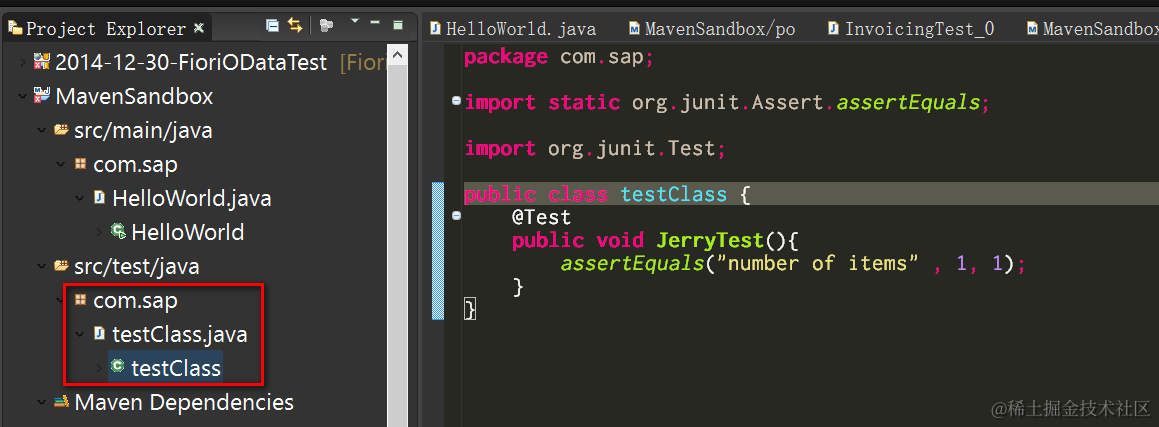Click the HelloWorld class icon
Screen dimensions: 1159x427
click(118, 231)
